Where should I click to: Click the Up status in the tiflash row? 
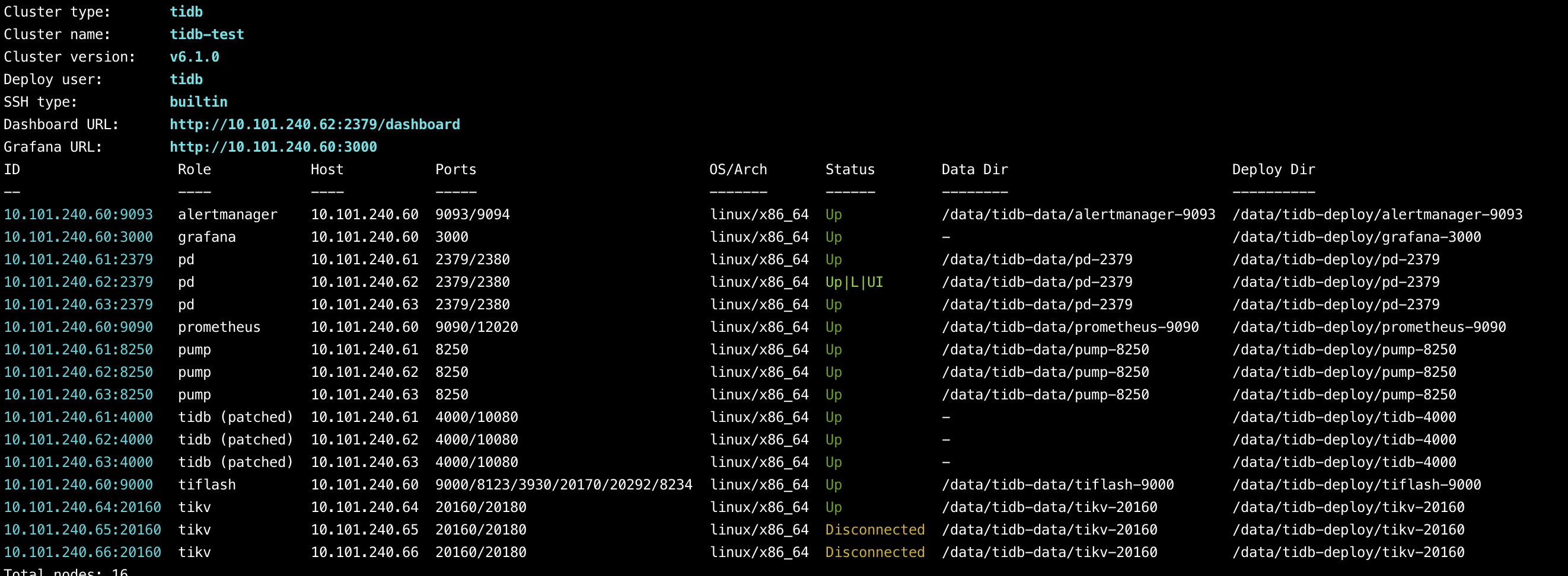click(833, 485)
